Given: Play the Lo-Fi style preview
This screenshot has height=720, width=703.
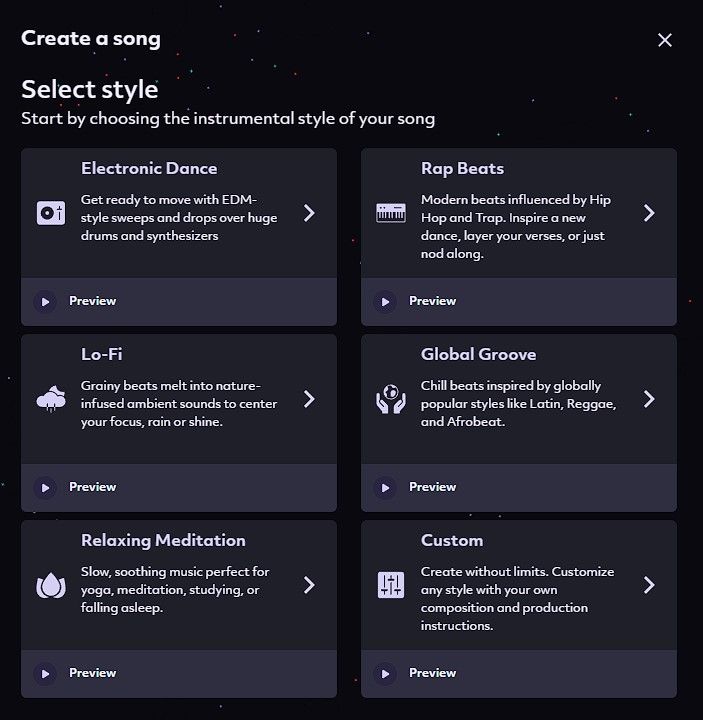Looking at the screenshot, I should [x=45, y=487].
